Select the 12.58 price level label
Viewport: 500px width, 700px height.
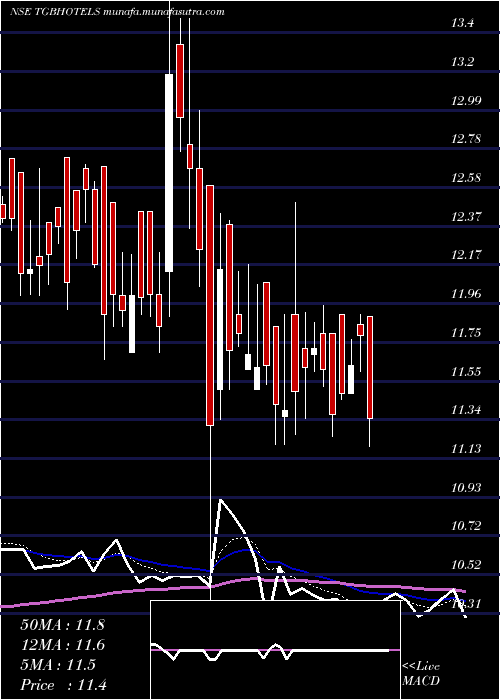pos(466,179)
